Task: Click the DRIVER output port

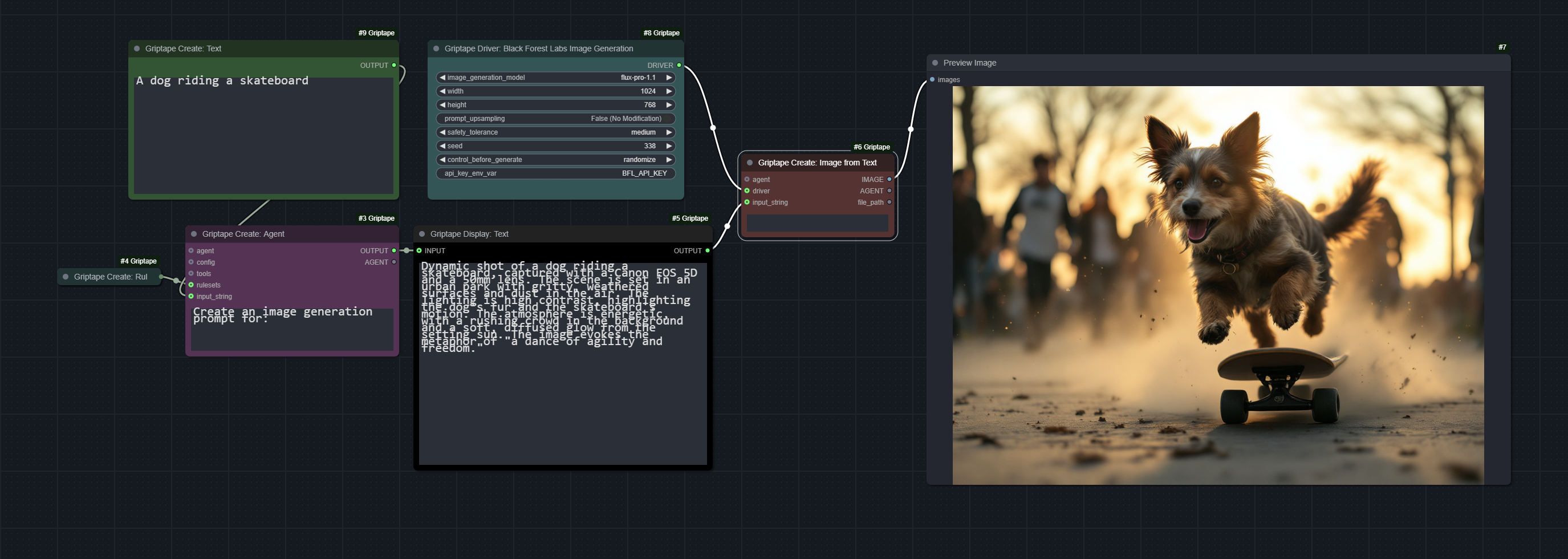Action: [679, 65]
